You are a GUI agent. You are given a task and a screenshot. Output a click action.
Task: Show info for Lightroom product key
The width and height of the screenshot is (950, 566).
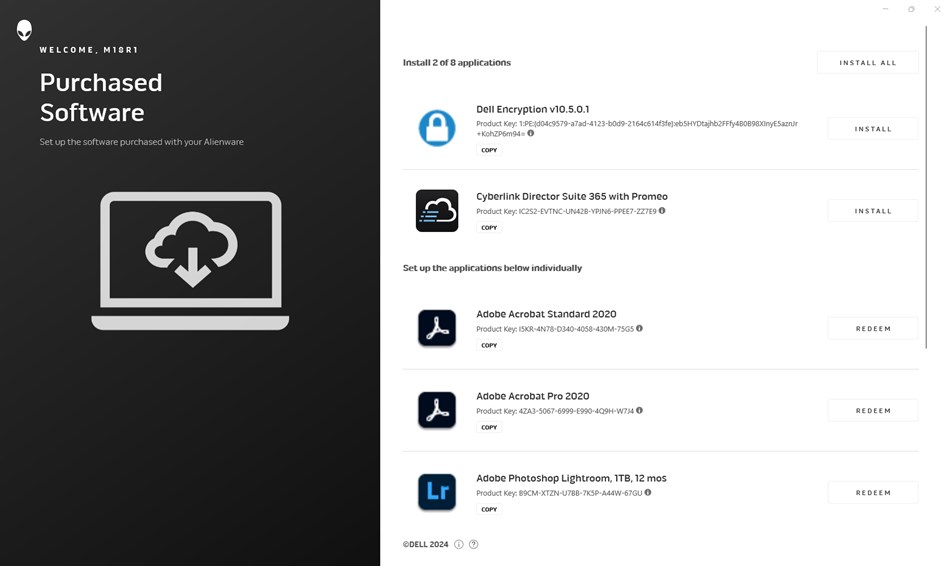pyautogui.click(x=648, y=492)
